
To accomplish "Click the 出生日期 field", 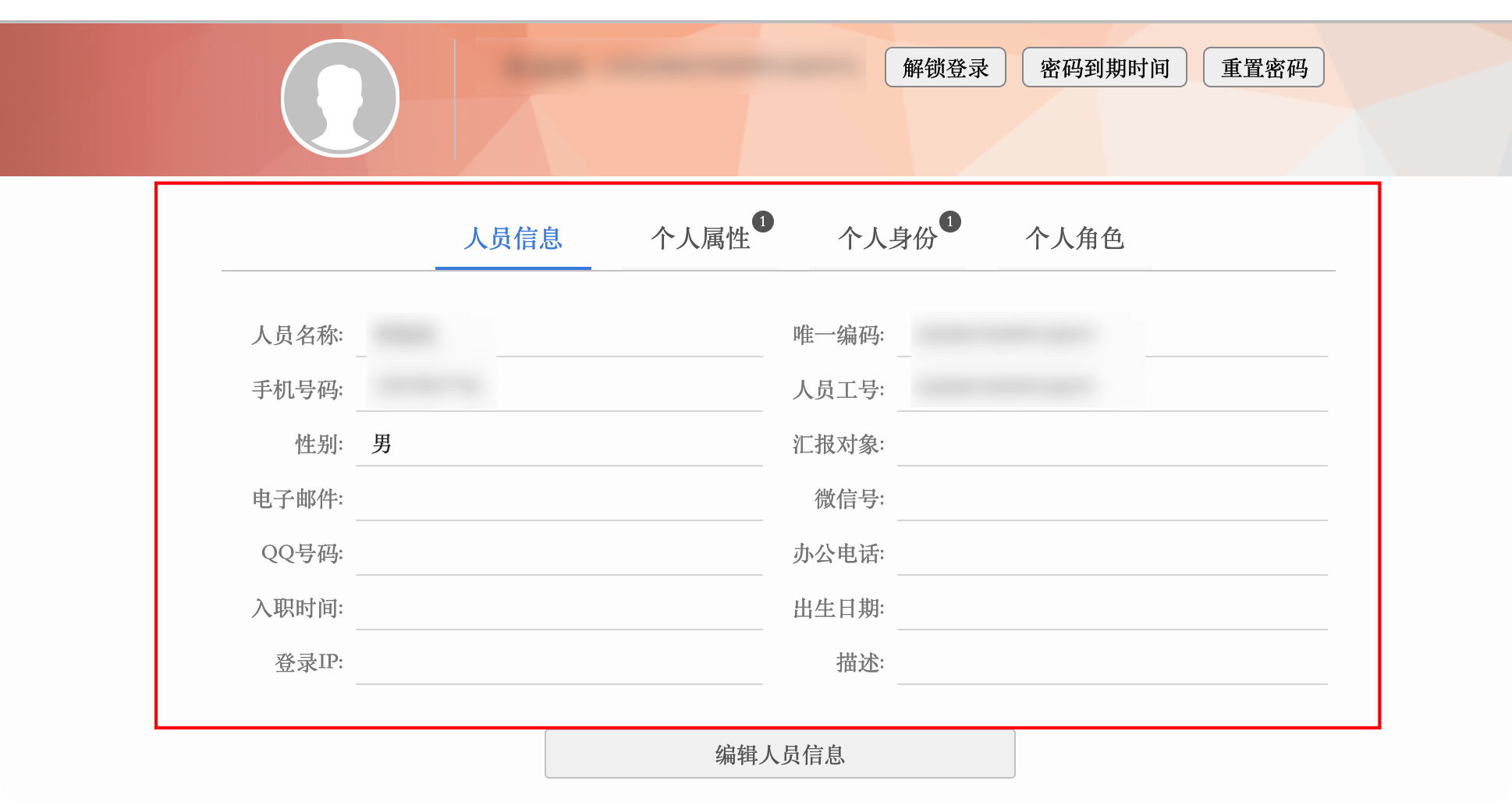I will [x=1112, y=609].
